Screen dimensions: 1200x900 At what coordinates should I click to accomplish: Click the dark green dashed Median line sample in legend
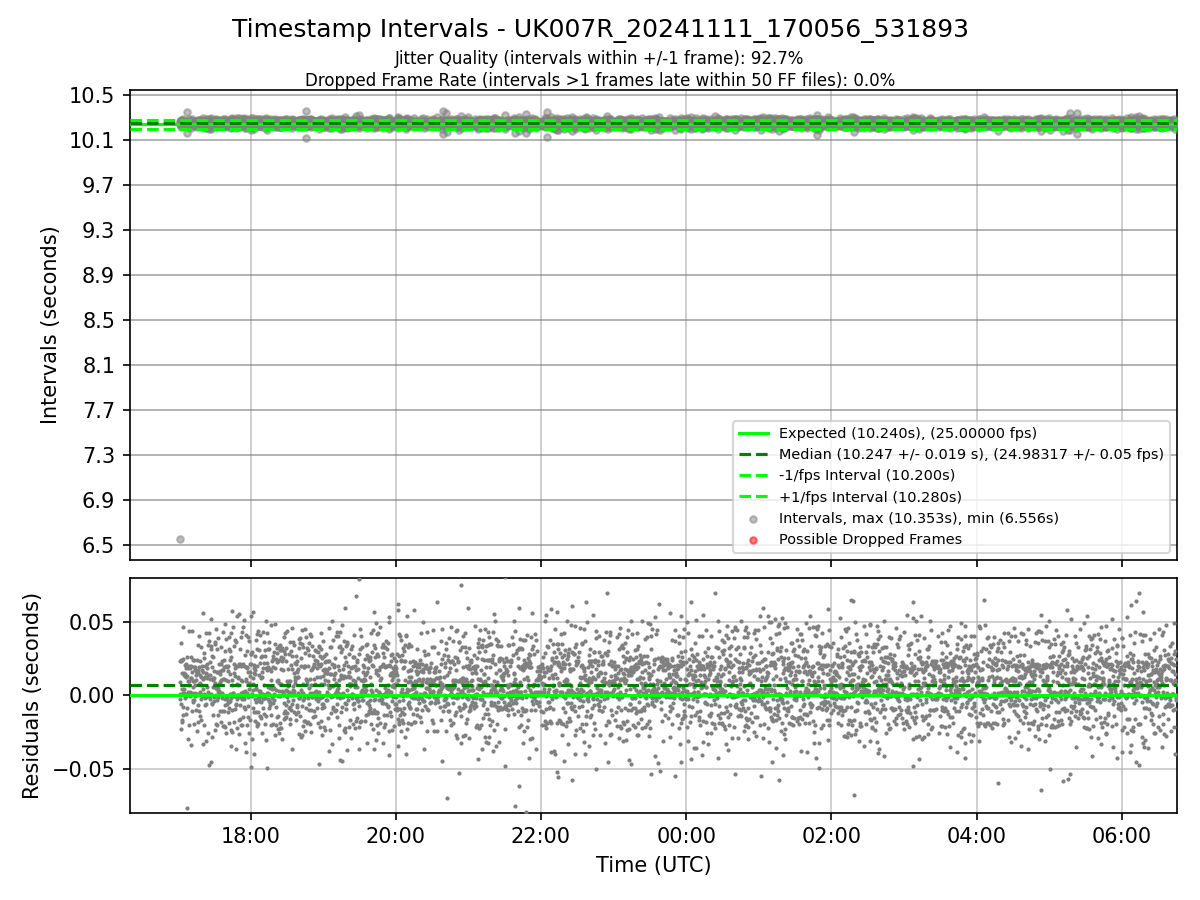[754, 454]
